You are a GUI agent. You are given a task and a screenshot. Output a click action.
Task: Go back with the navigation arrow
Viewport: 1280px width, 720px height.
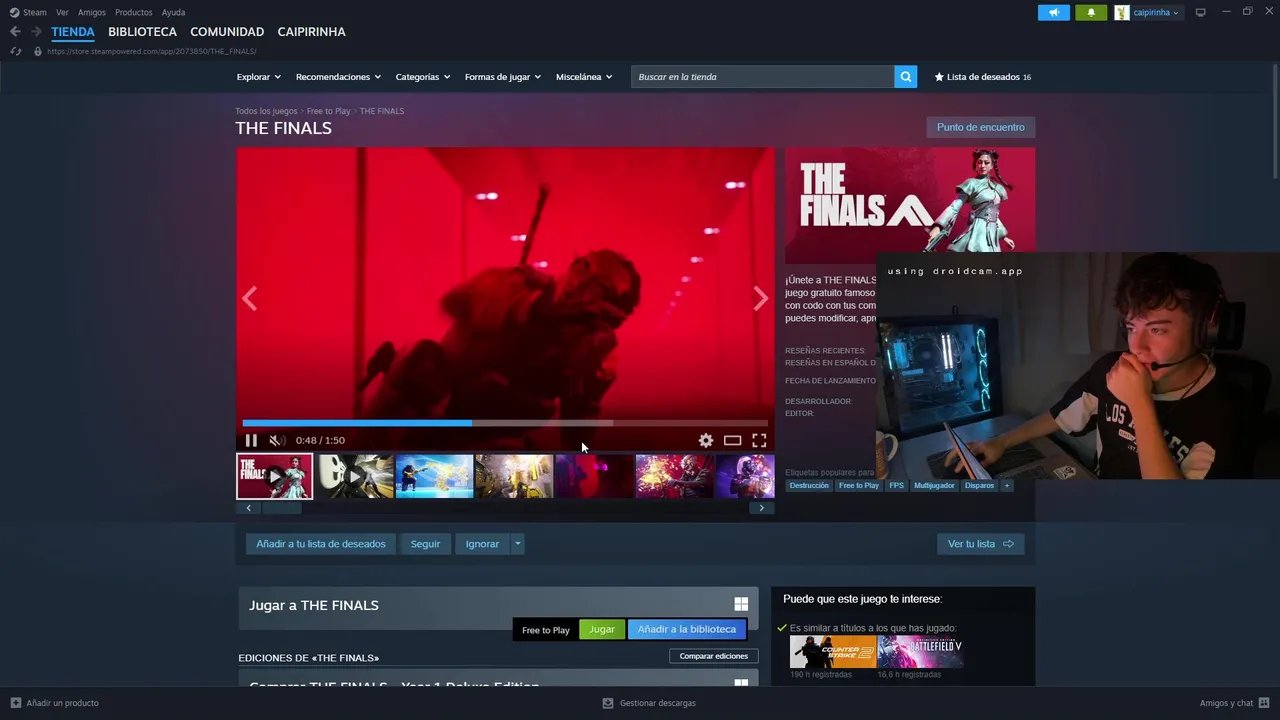pos(15,32)
